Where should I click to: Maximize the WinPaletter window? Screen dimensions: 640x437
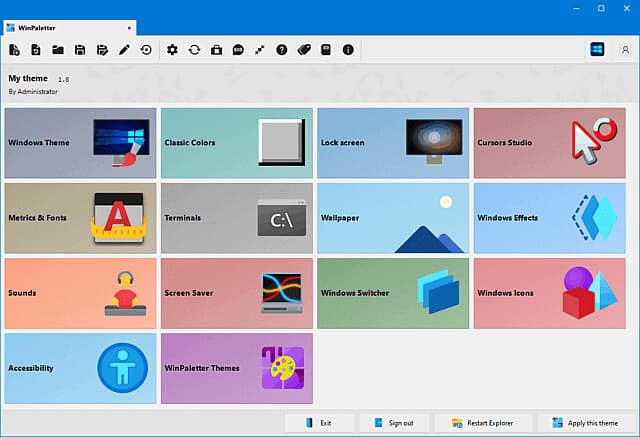click(x=601, y=8)
